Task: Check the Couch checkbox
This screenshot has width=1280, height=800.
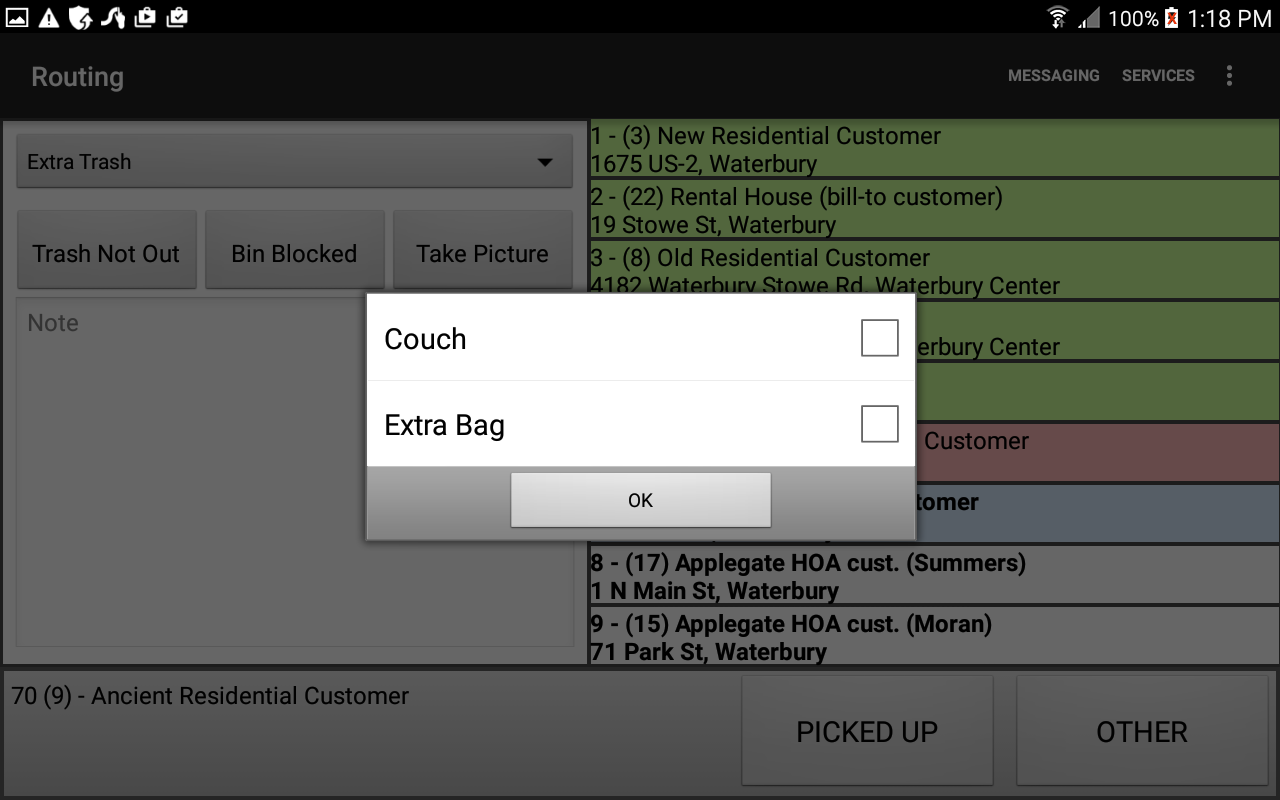Action: point(880,338)
